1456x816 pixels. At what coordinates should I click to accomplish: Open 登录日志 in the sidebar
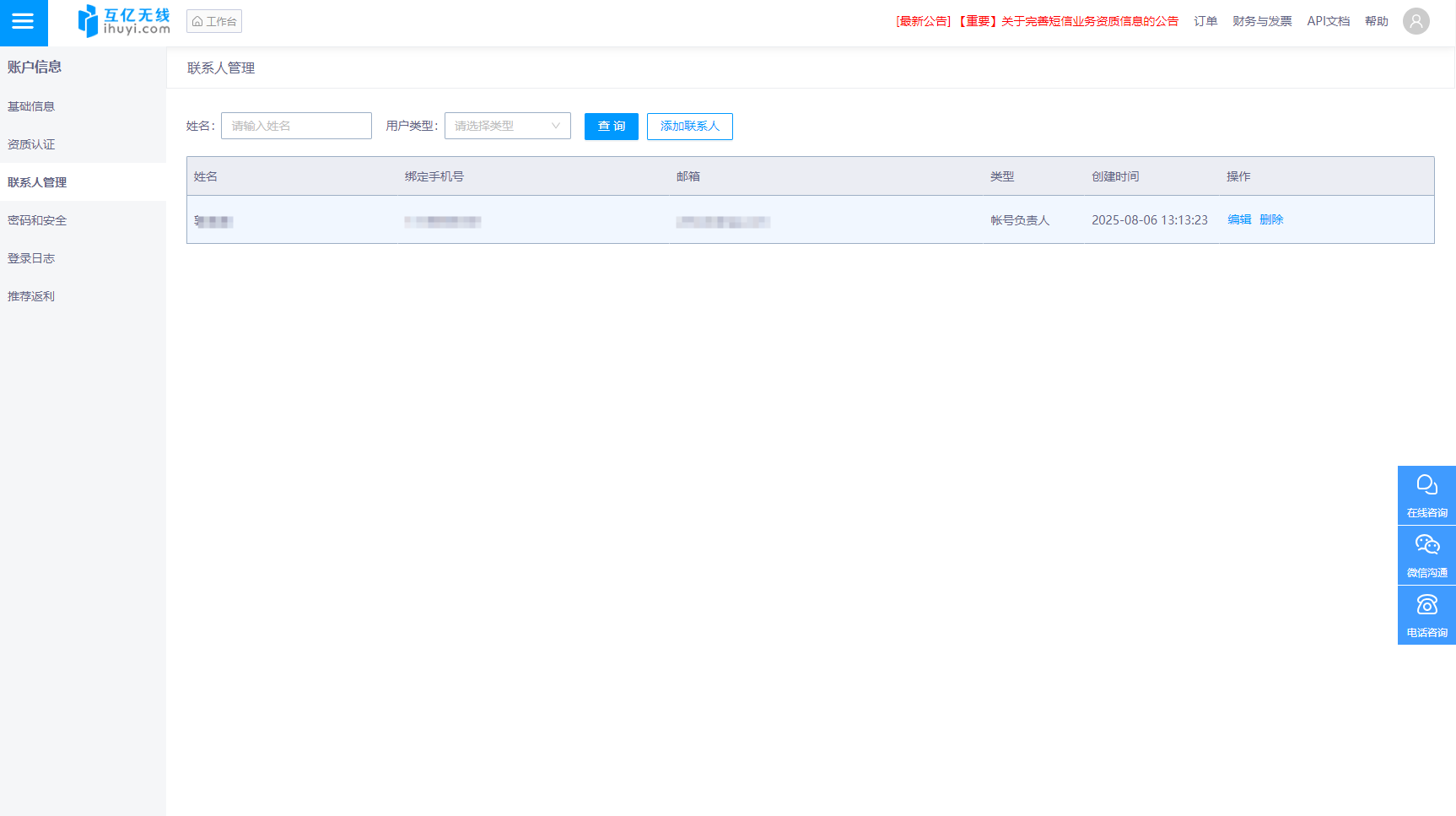(x=31, y=258)
